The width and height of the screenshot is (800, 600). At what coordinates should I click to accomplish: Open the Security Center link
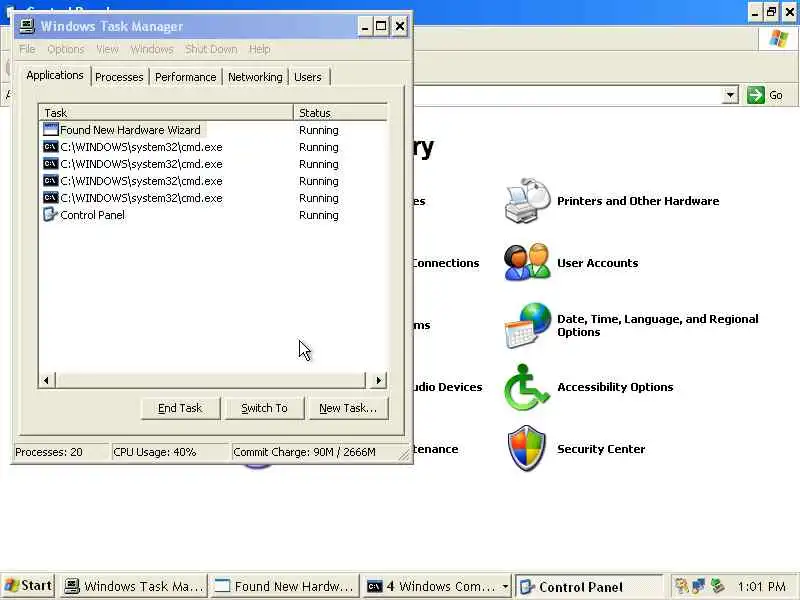[x=601, y=449]
